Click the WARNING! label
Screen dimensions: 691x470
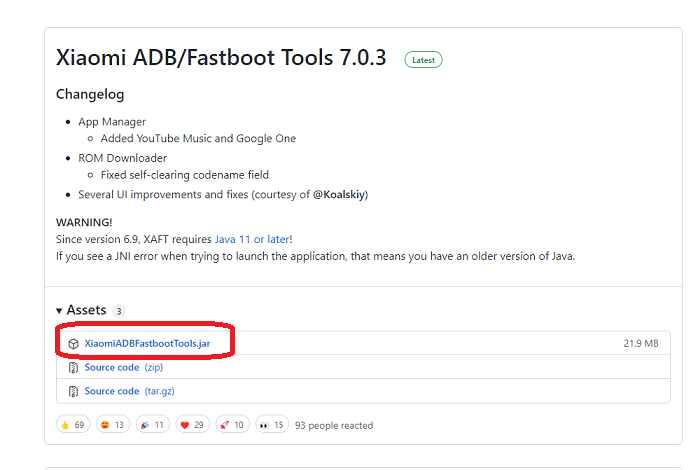pyautogui.click(x=84, y=222)
